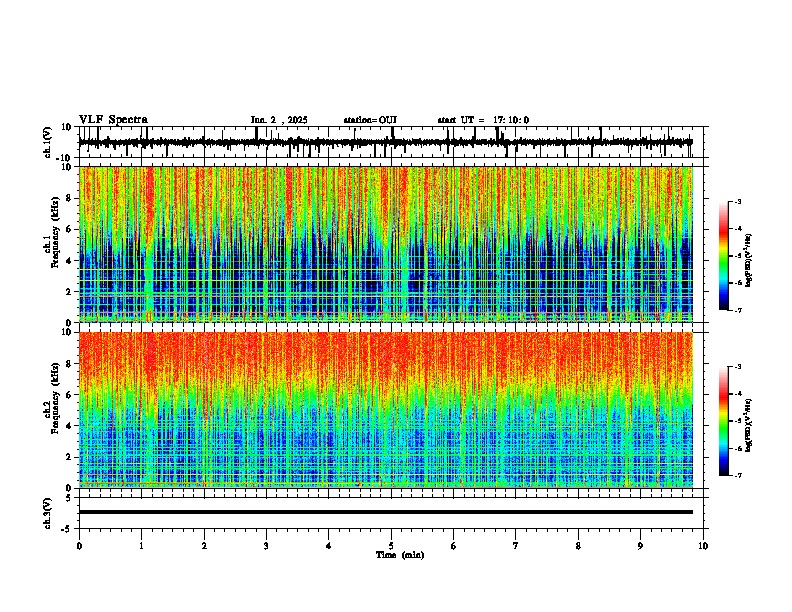This screenshot has height=612, width=792.
Task: Click tick label "1" on the Time axis
Action: 141,546
